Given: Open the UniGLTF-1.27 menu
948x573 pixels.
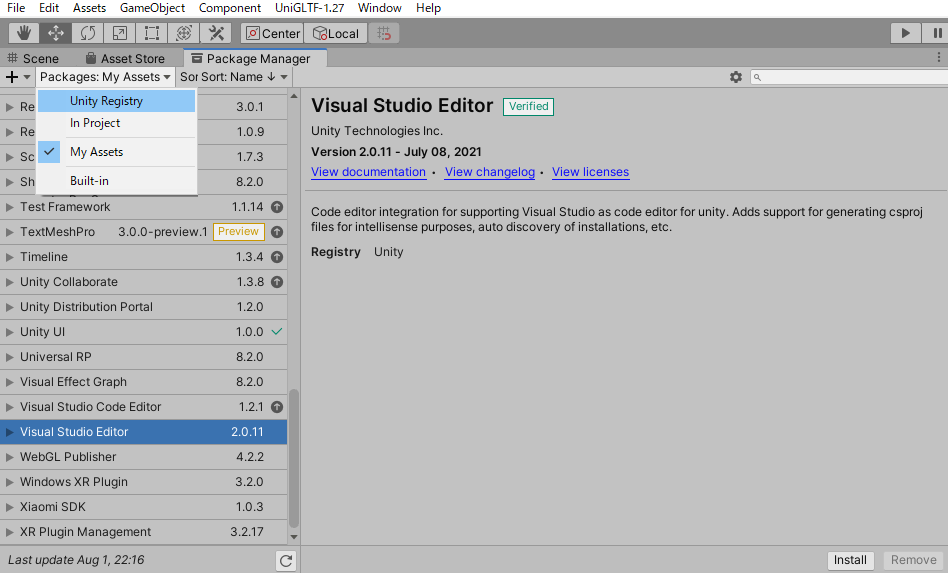Looking at the screenshot, I should [310, 8].
